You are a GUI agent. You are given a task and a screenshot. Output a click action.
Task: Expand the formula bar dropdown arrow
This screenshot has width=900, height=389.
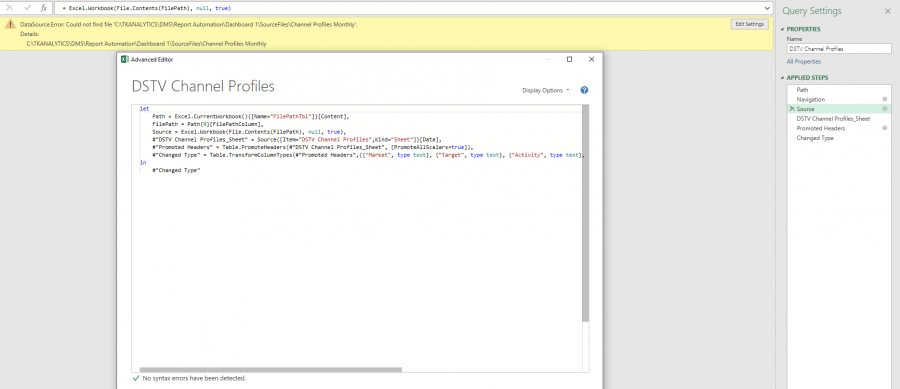pyautogui.click(x=767, y=8)
